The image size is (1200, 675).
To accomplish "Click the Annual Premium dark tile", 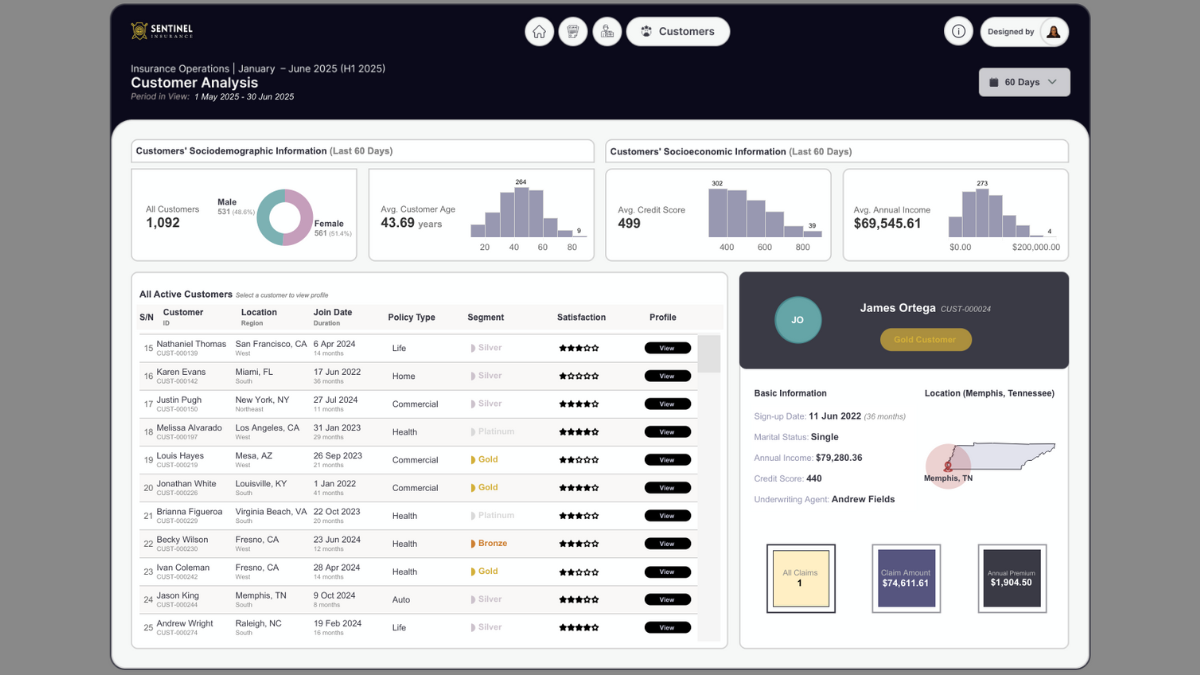I will coord(1011,578).
